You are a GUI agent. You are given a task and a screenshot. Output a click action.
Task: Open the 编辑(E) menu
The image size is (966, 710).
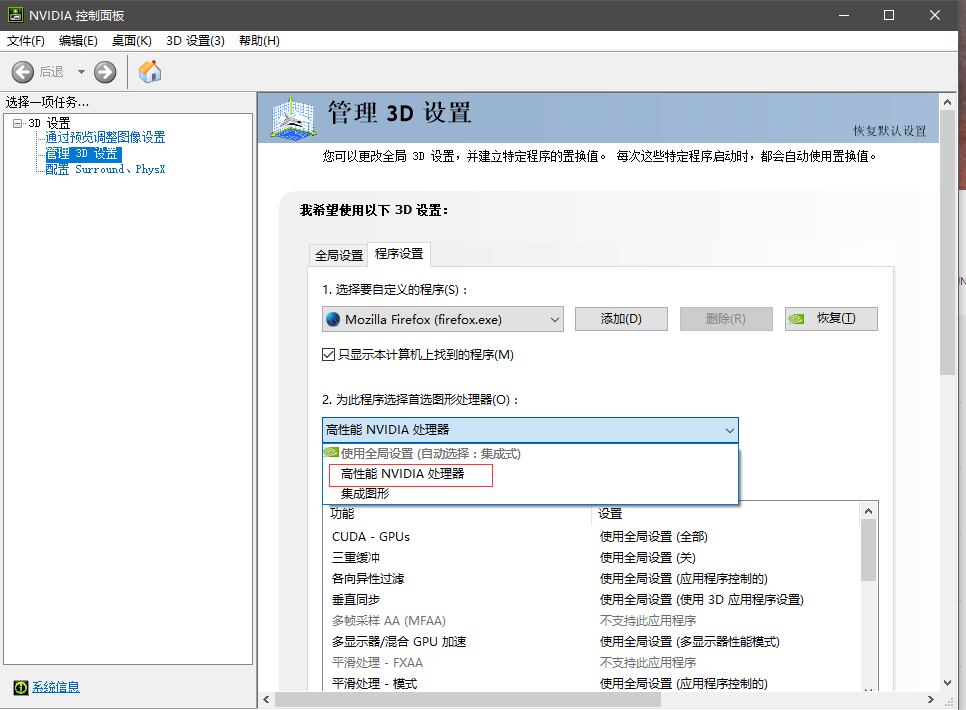click(78, 41)
